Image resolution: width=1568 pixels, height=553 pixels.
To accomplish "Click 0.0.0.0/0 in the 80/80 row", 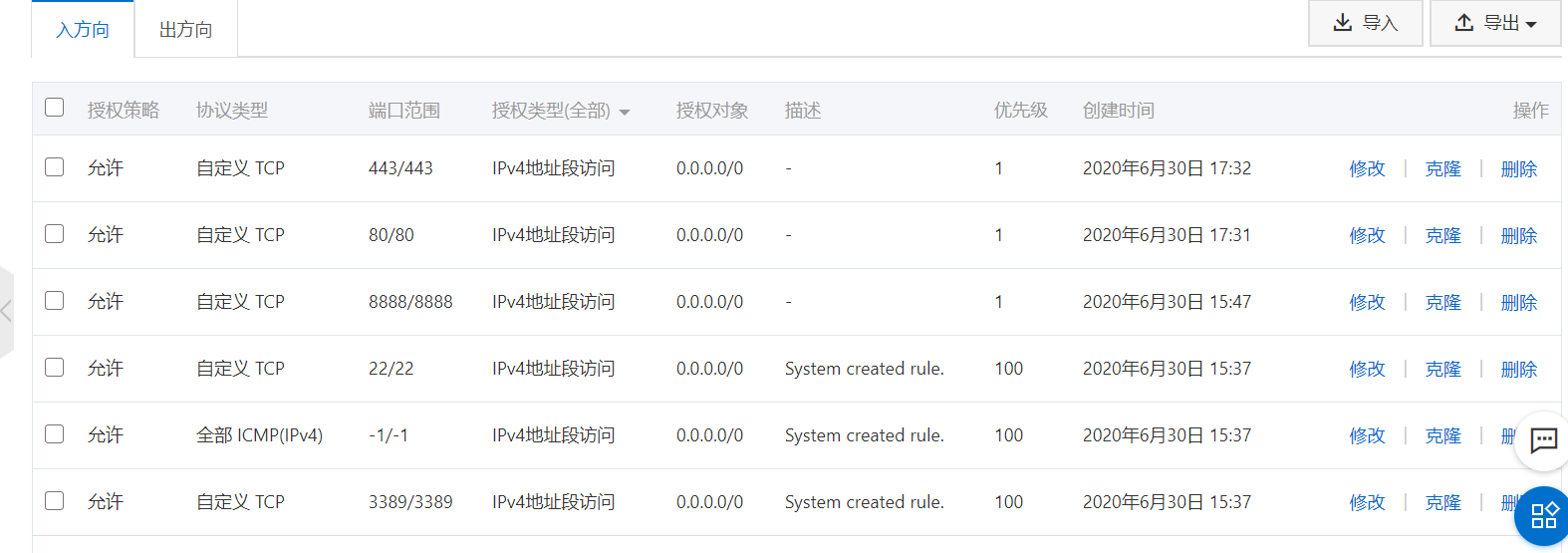I will (x=709, y=235).
